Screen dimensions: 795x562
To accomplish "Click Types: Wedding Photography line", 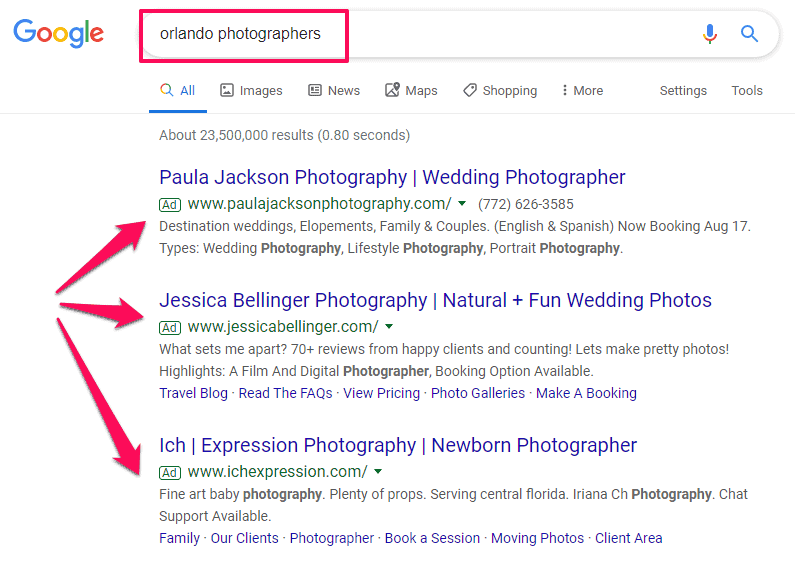I will point(391,248).
